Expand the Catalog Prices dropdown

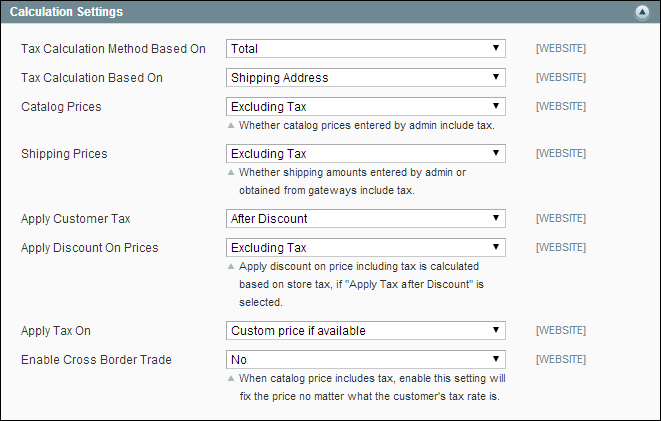click(365, 106)
